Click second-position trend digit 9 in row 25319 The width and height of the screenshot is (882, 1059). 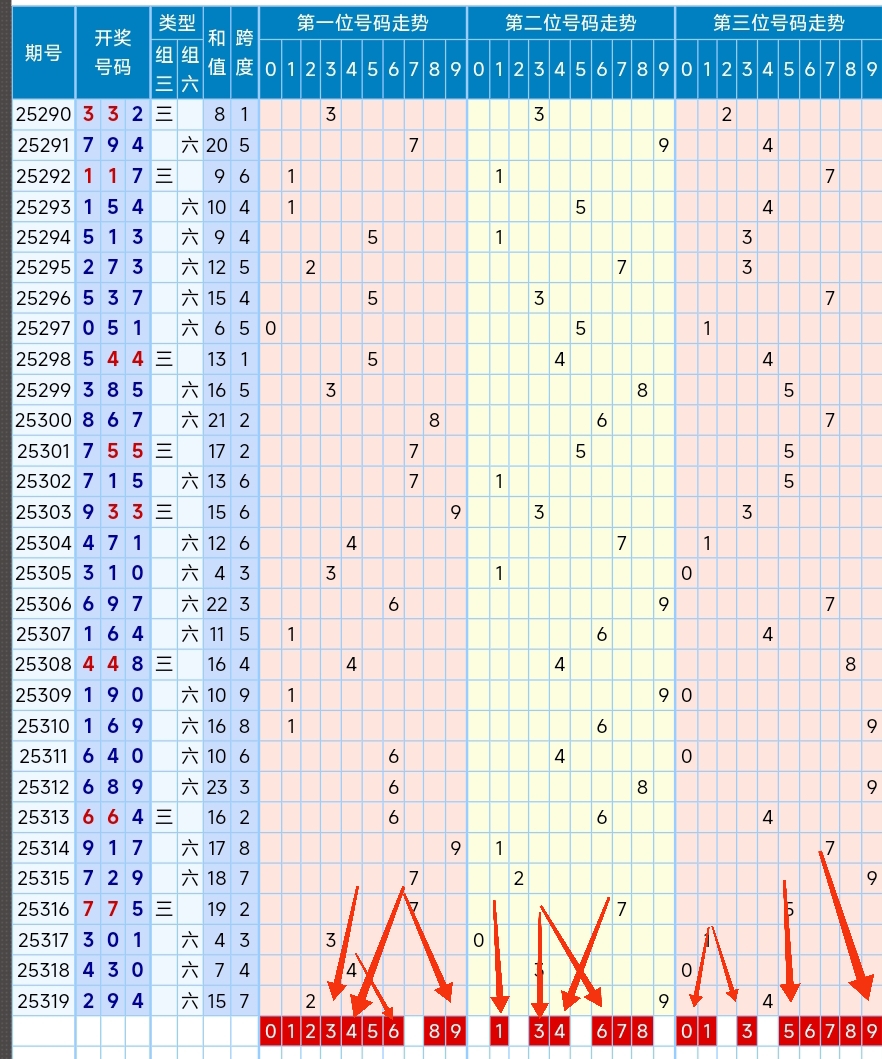(x=664, y=1001)
